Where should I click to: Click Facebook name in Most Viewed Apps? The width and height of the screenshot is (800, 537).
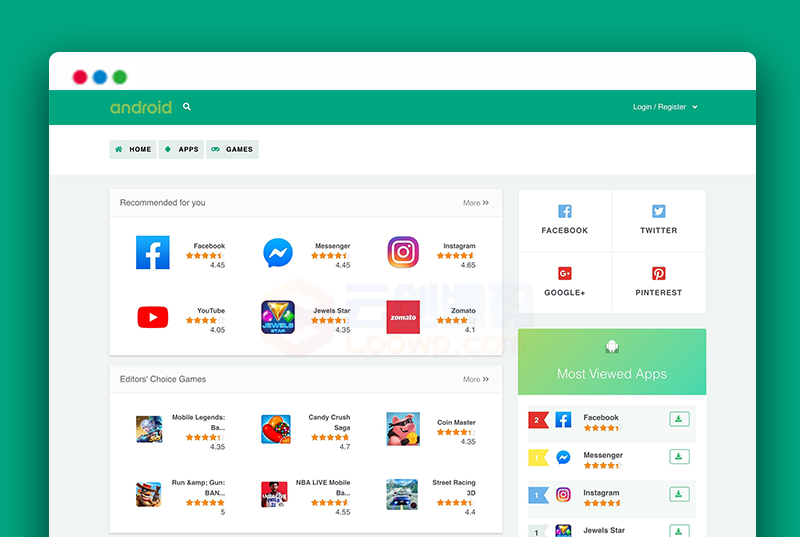pos(601,417)
